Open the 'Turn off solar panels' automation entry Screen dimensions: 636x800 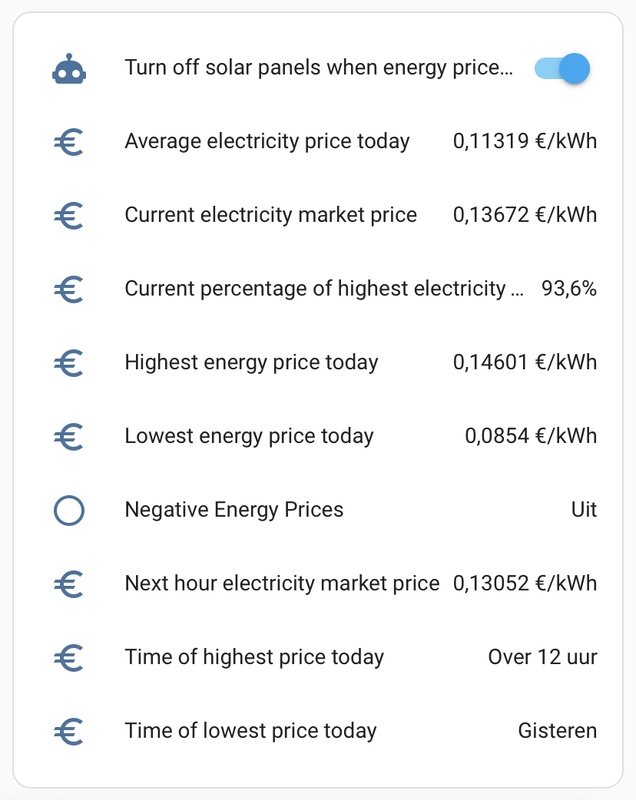pos(318,68)
